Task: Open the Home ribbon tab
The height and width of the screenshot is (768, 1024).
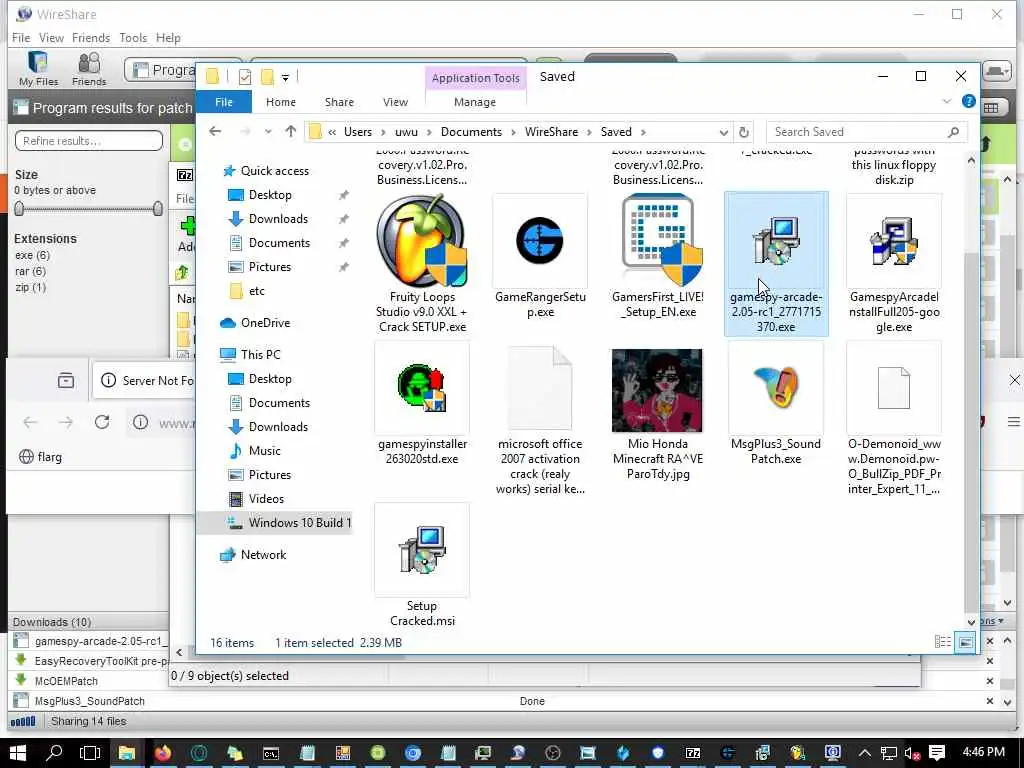Action: [x=281, y=102]
